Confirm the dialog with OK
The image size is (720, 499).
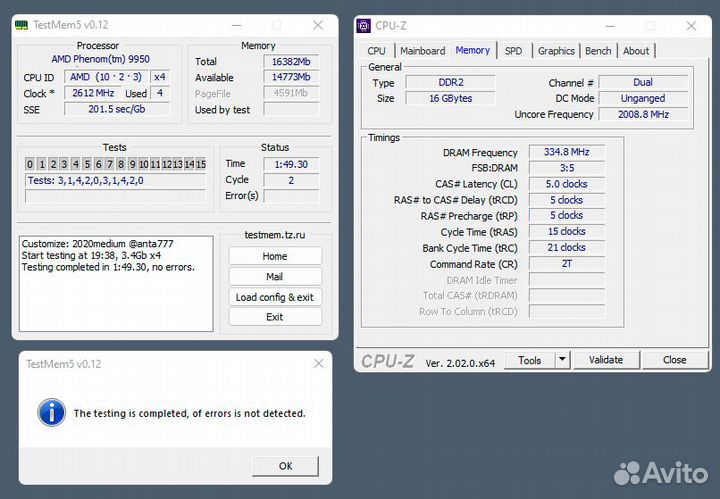285,466
